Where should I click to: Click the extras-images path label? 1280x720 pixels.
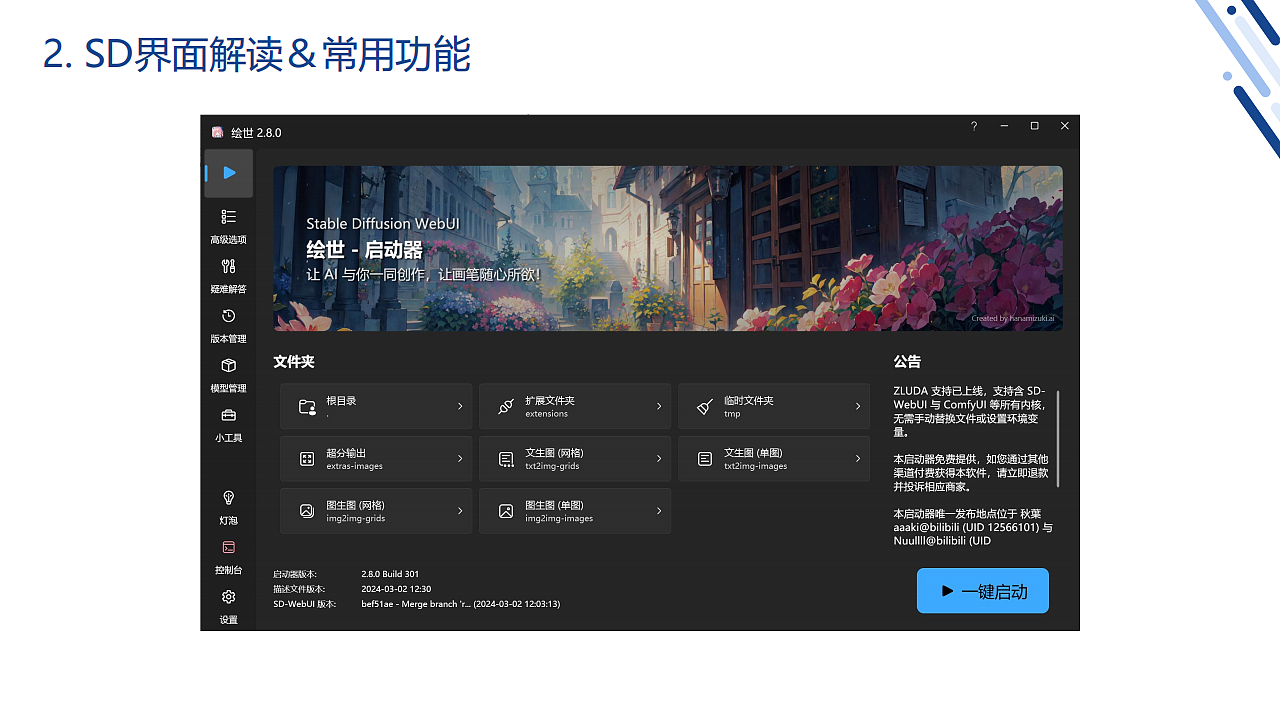coord(354,466)
